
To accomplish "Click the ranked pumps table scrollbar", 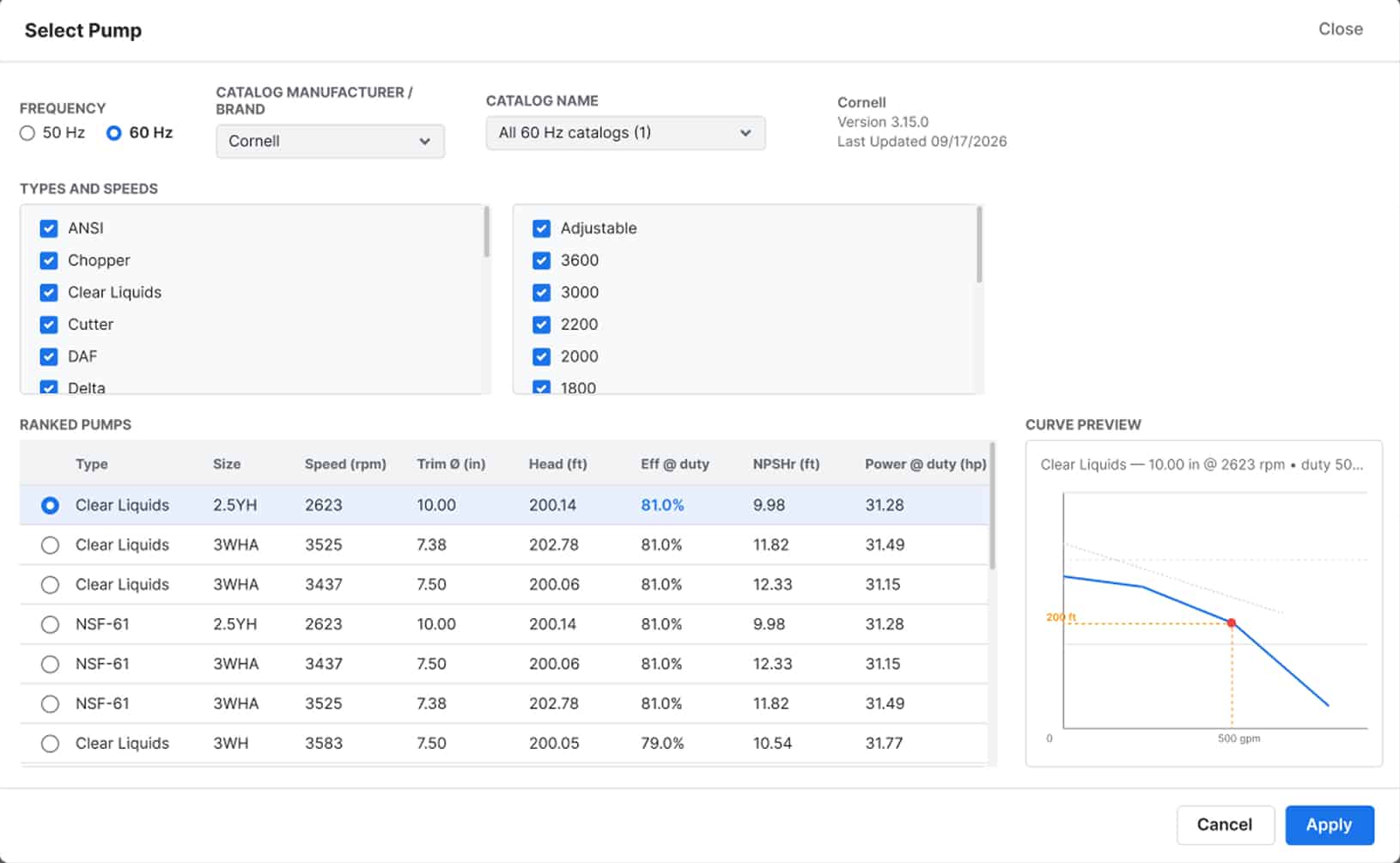I will point(993,507).
